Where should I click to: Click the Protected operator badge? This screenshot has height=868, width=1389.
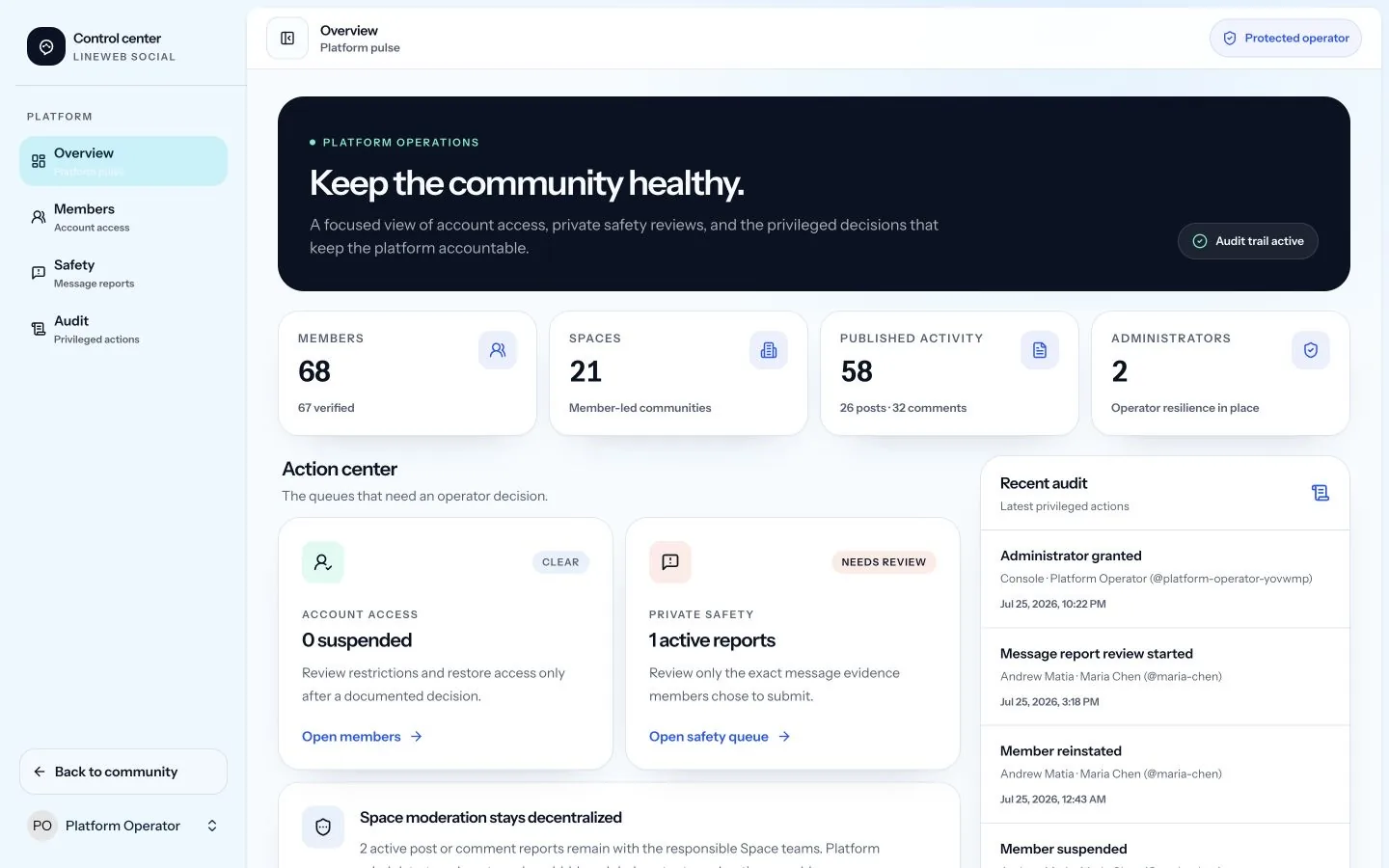tap(1286, 39)
